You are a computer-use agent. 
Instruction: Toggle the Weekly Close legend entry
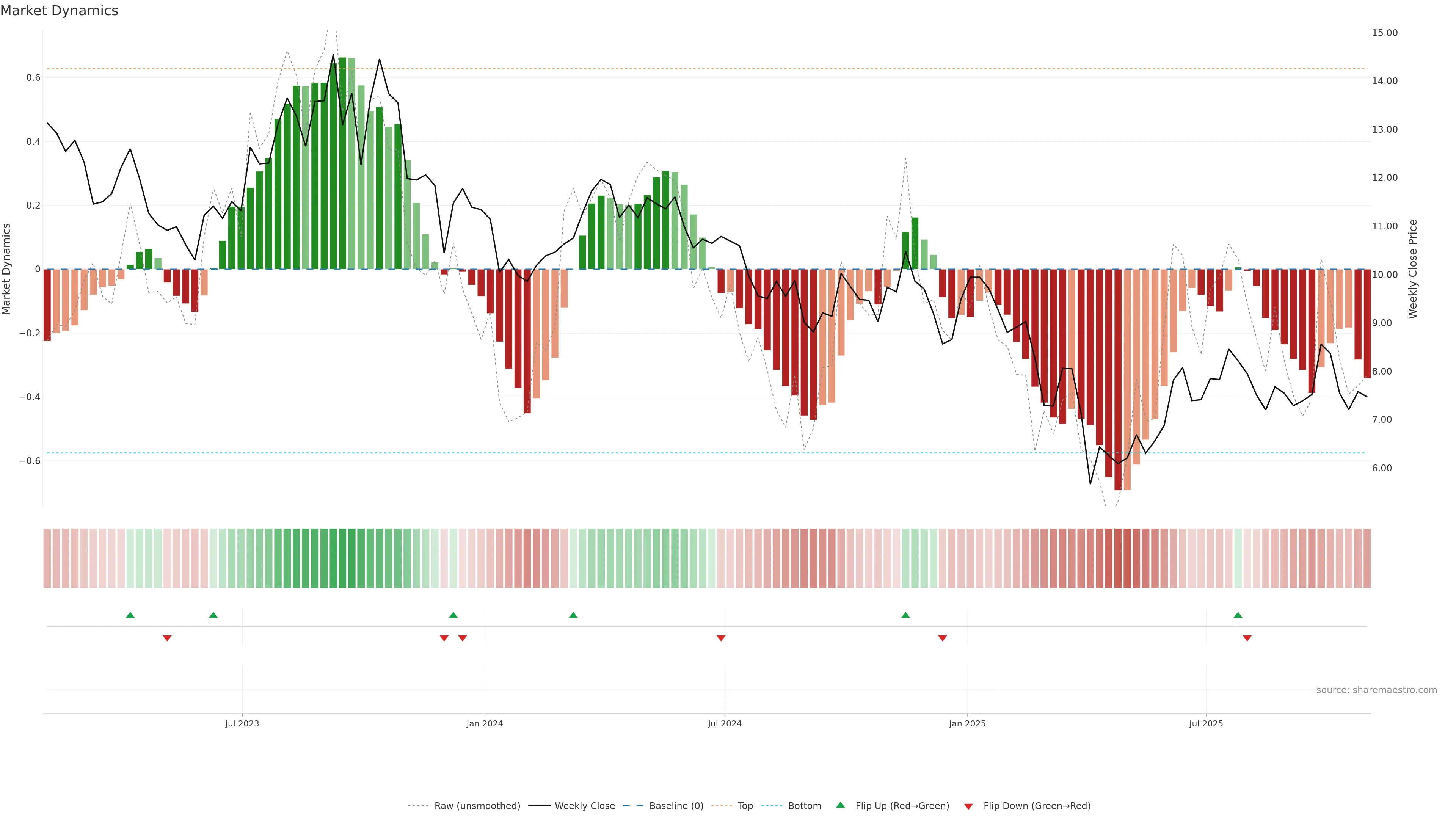584,806
